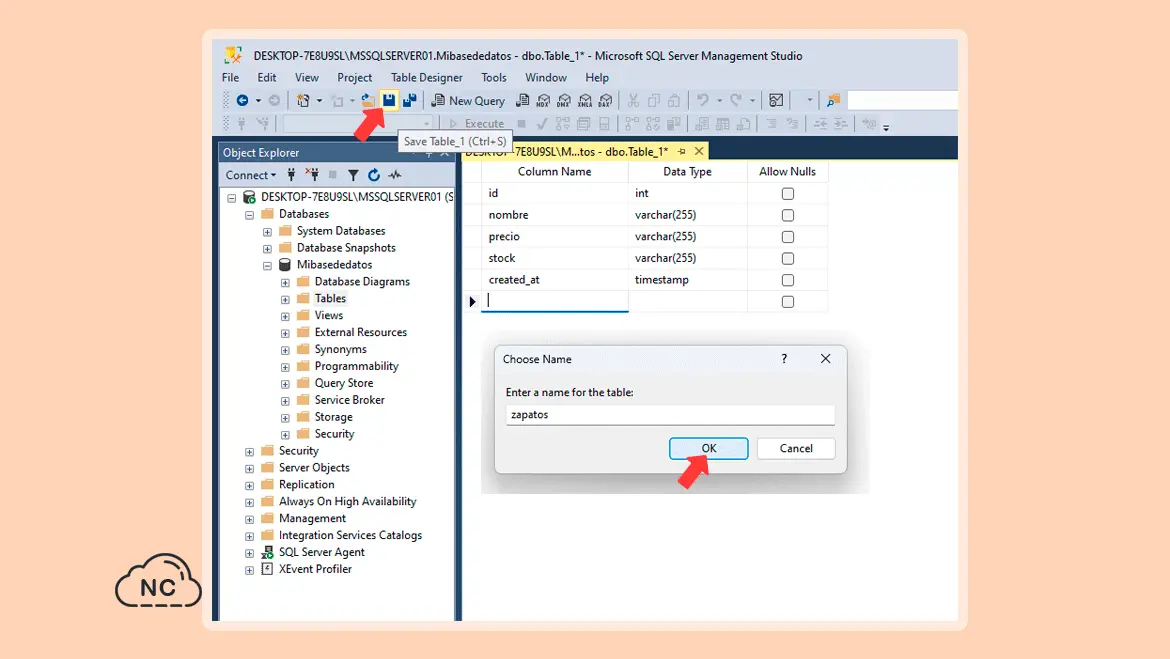Expand the Tables folder
This screenshot has height=659, width=1170.
click(x=285, y=299)
